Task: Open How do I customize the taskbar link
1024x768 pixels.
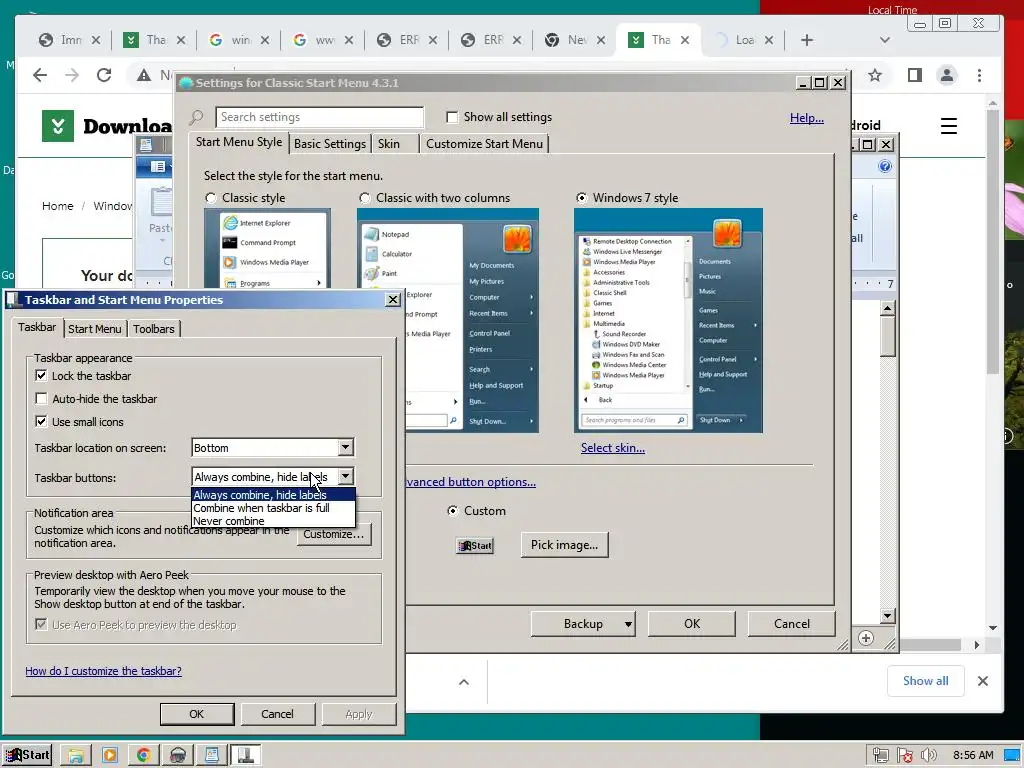Action: (x=103, y=671)
